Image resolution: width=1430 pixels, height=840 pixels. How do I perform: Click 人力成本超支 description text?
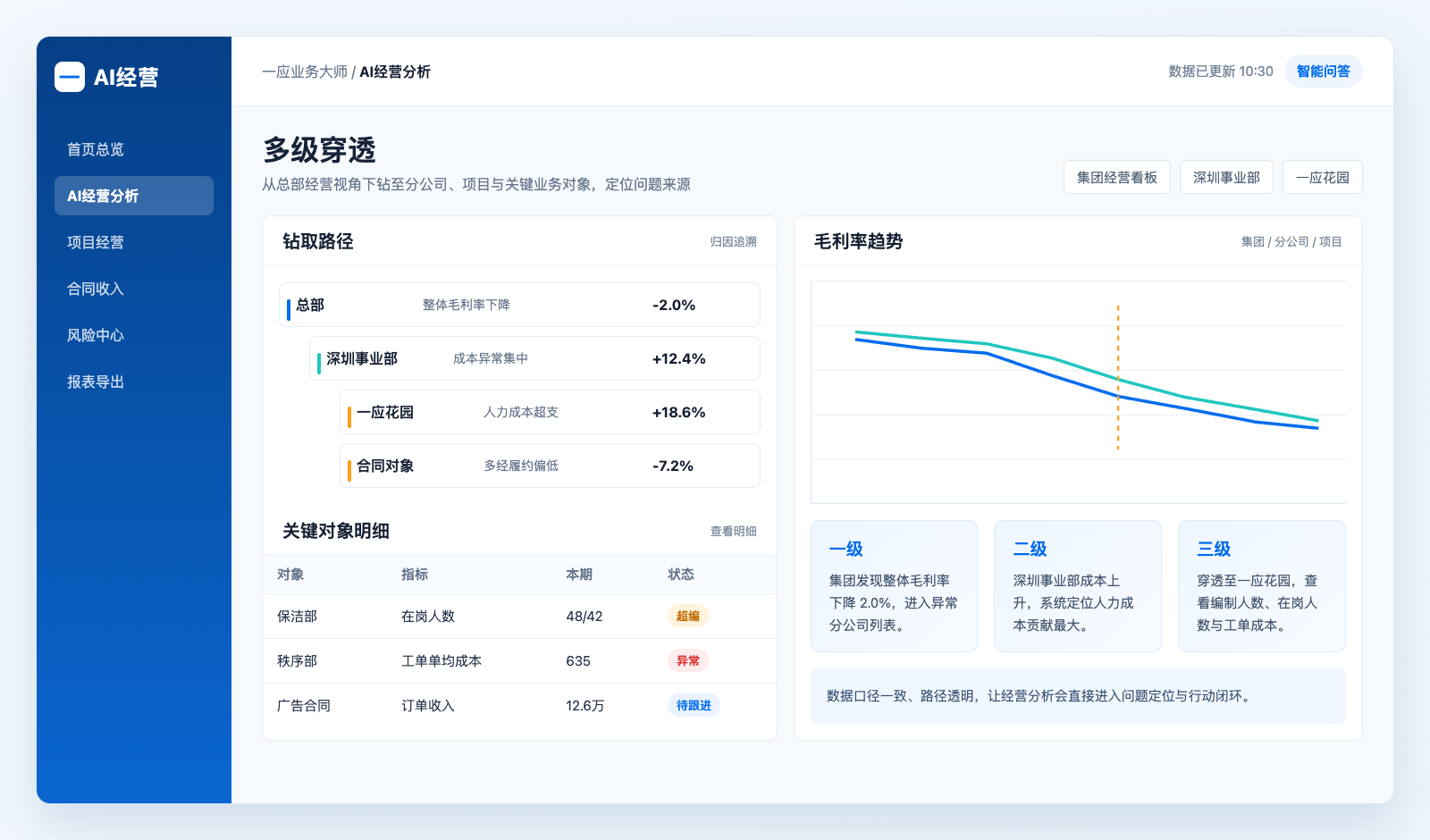tap(521, 412)
